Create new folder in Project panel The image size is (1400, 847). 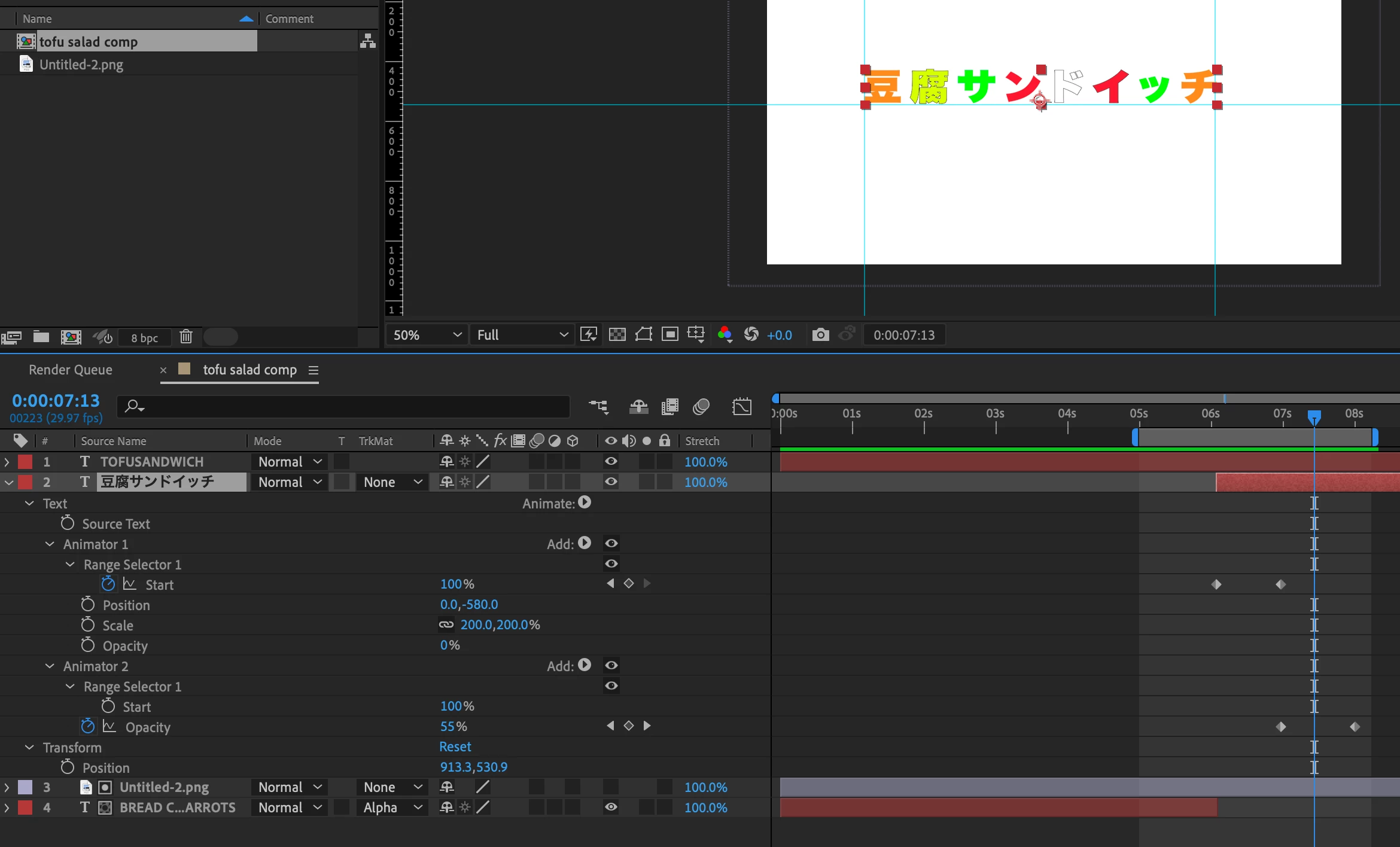41,337
